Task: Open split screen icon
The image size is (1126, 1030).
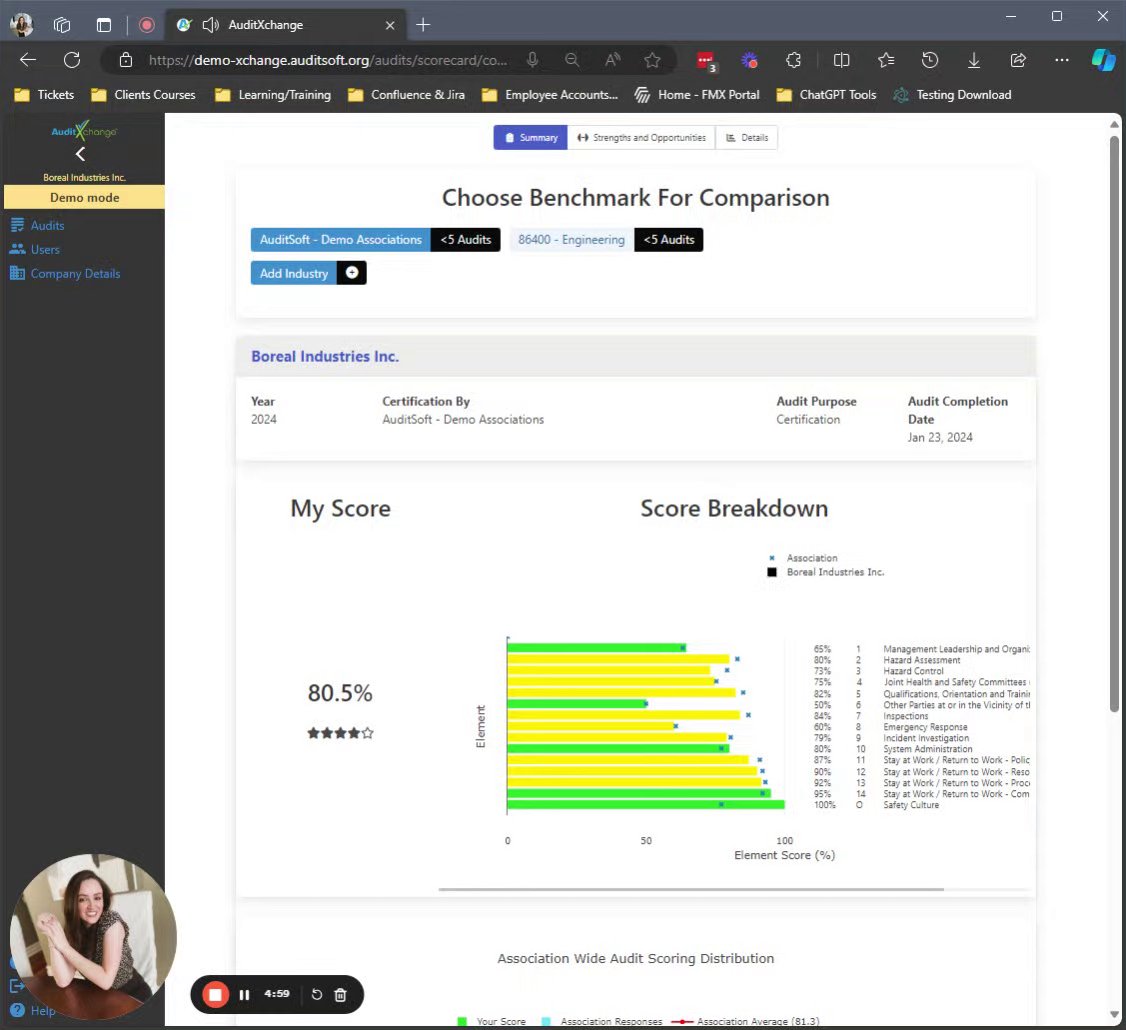Action: tap(842, 60)
